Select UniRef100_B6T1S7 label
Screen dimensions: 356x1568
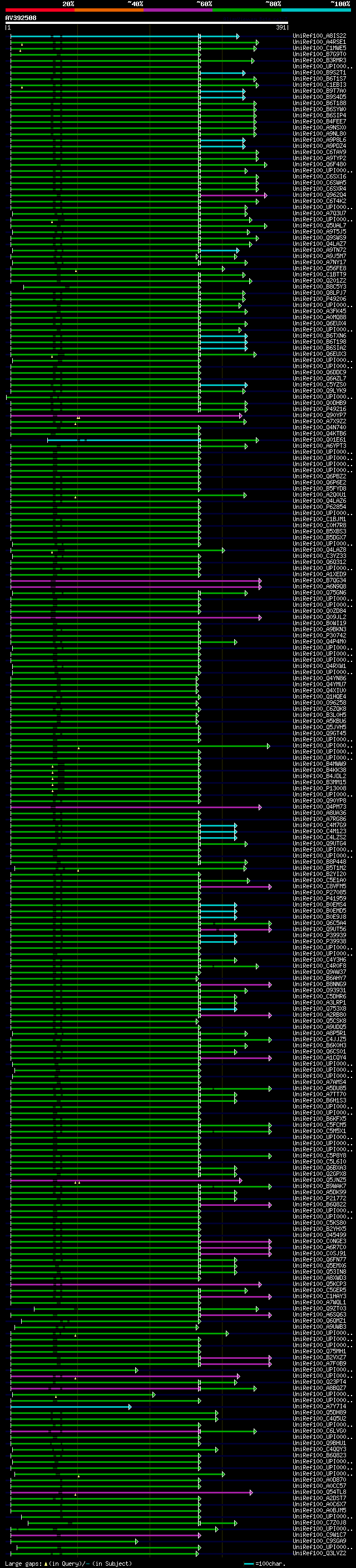[x=319, y=78]
